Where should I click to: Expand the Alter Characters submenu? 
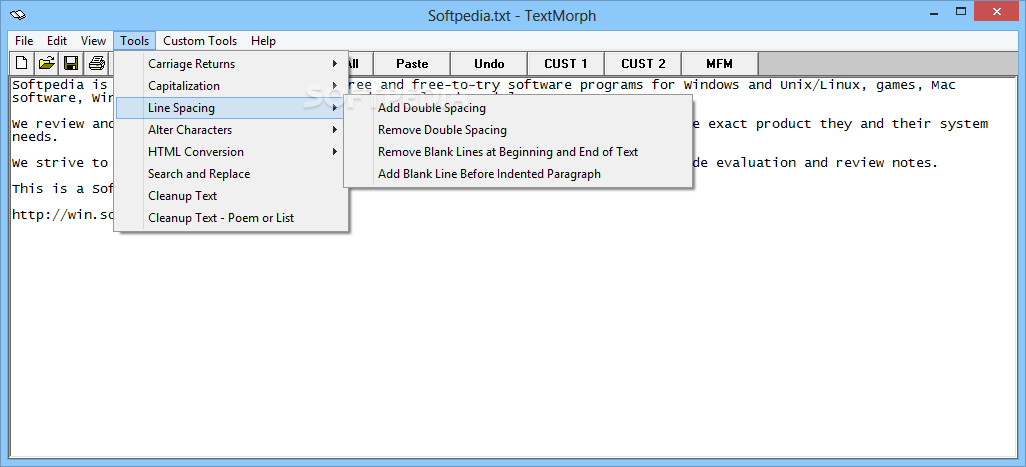pyautogui.click(x=230, y=130)
